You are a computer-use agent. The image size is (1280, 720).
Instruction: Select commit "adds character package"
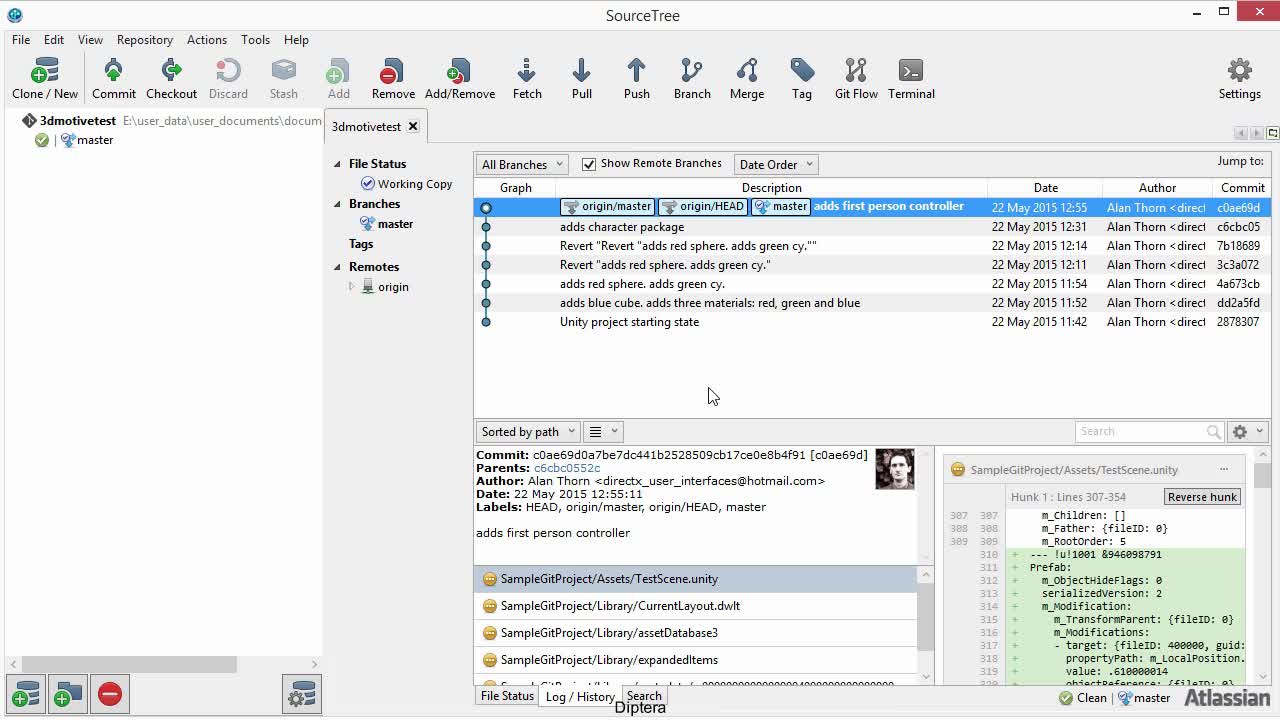(x=872, y=227)
